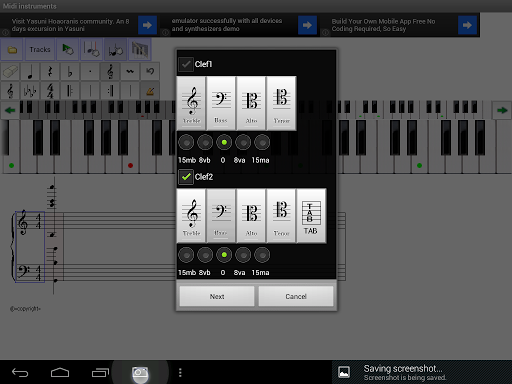Click the eraser tool icon
The image size is (512, 384).
pyautogui.click(x=10, y=71)
